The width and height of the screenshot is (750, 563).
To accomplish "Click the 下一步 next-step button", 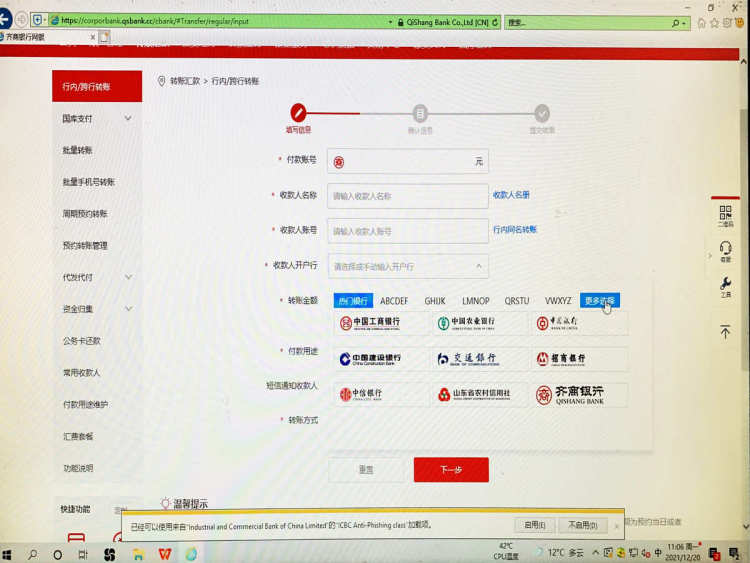I will click(451, 470).
